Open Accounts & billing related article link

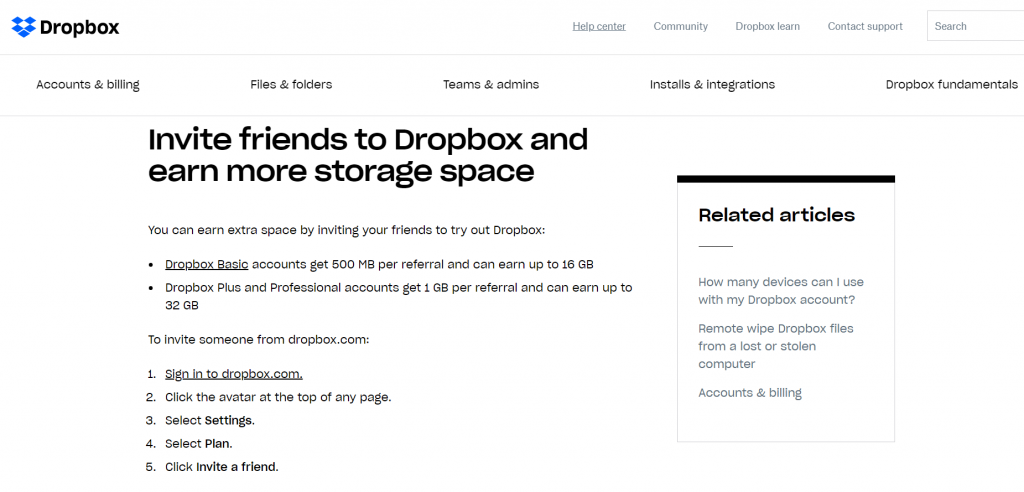tap(750, 393)
